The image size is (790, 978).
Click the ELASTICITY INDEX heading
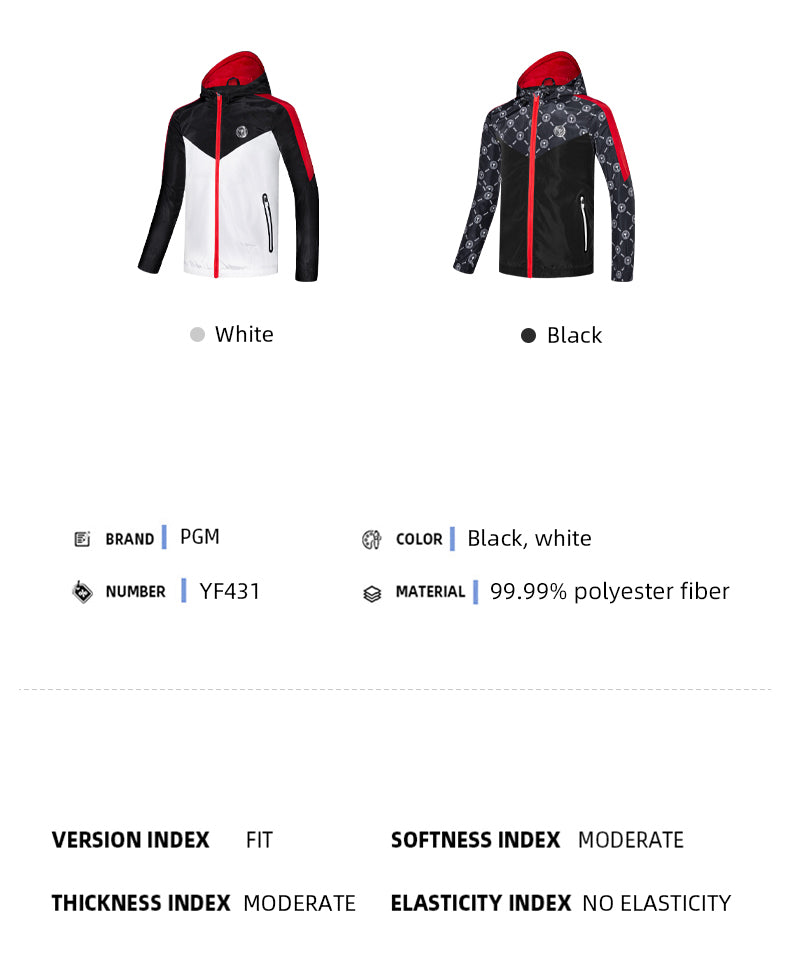481,903
